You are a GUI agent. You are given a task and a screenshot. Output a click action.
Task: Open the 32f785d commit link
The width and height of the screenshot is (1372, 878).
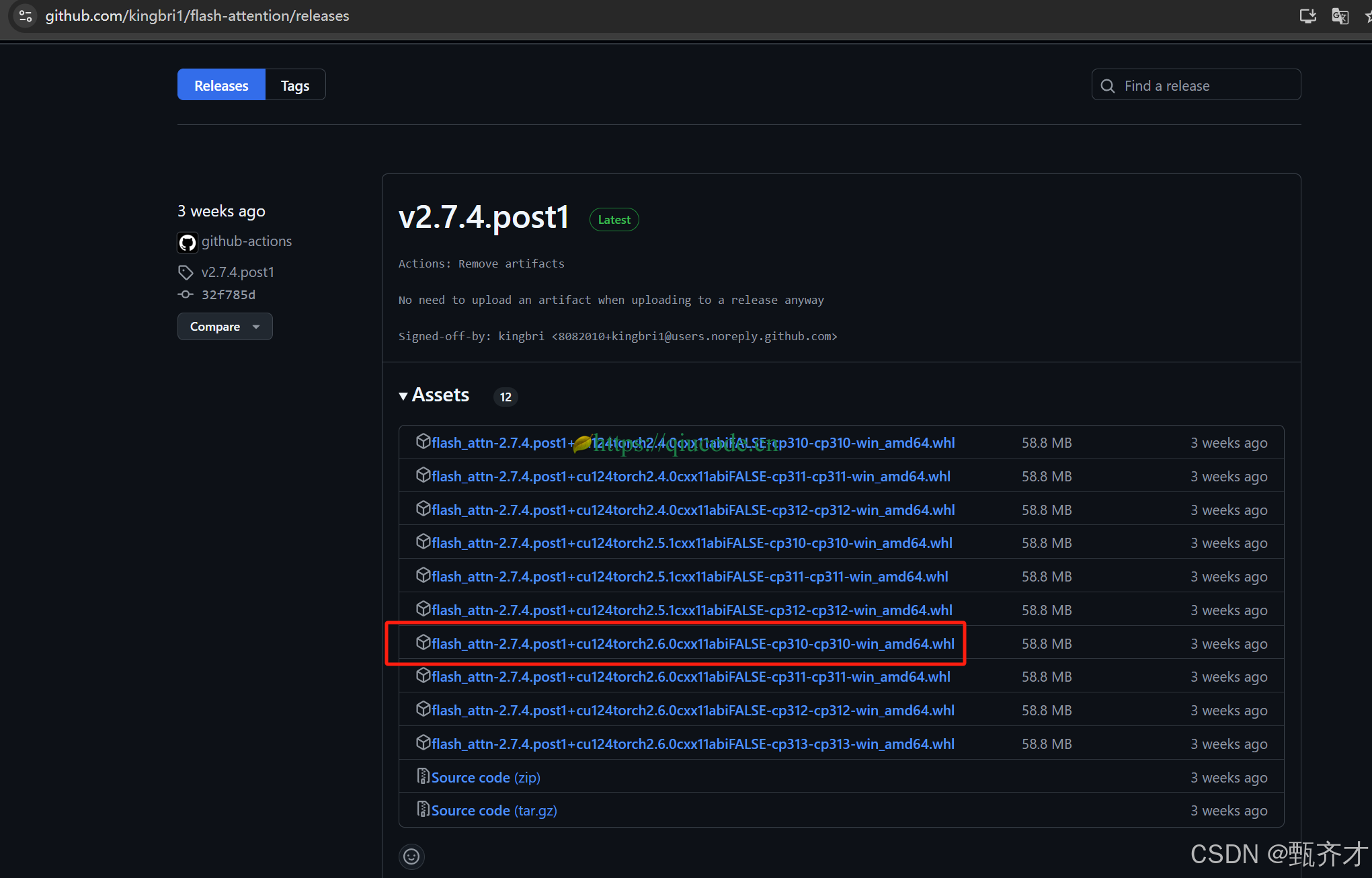coord(228,294)
